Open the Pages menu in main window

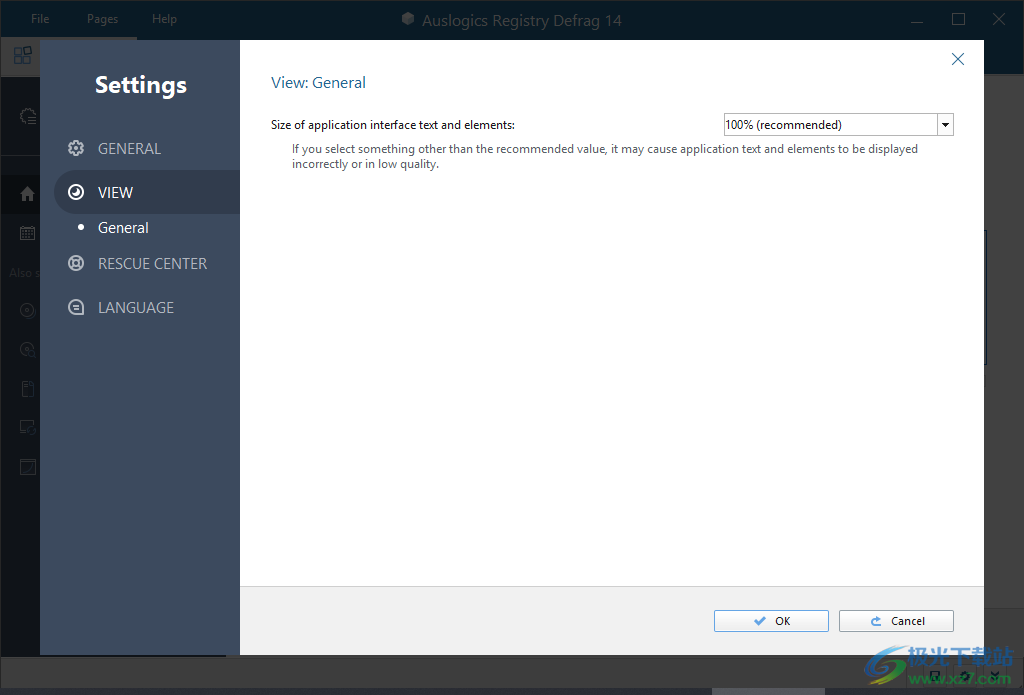point(103,19)
